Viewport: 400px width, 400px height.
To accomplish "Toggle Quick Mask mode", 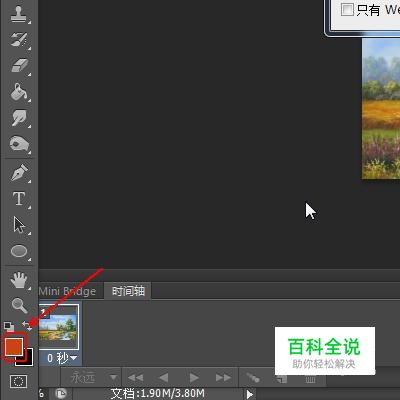I will 18,381.
